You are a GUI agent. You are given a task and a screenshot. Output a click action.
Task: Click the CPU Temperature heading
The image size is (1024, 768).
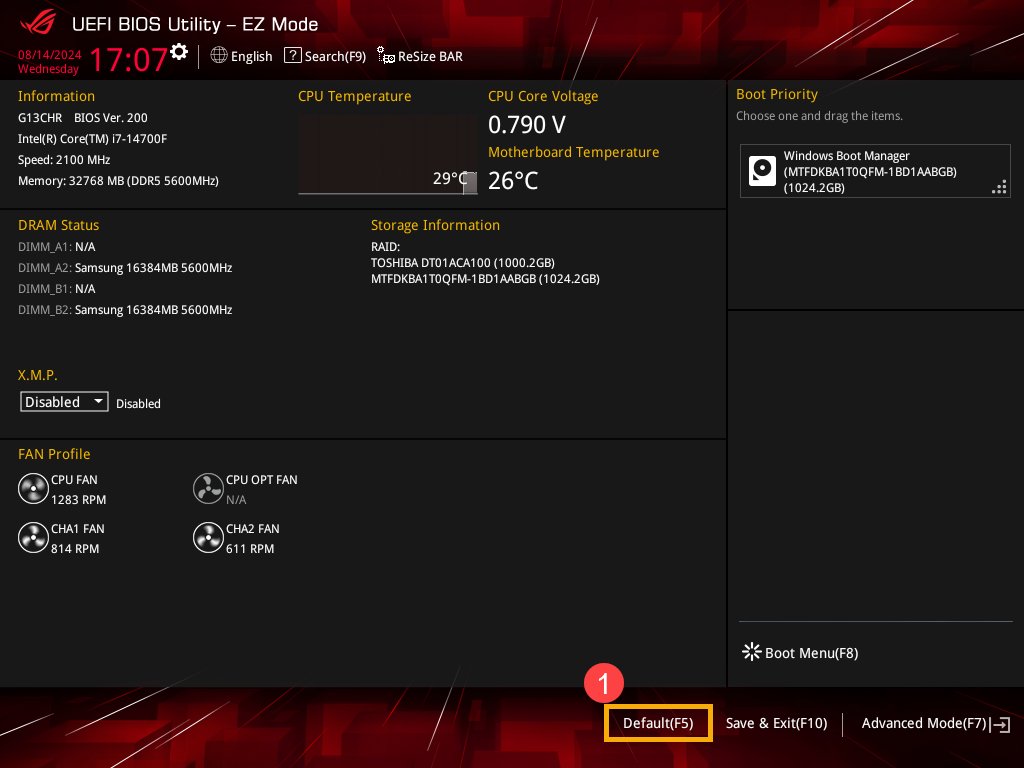pos(355,96)
